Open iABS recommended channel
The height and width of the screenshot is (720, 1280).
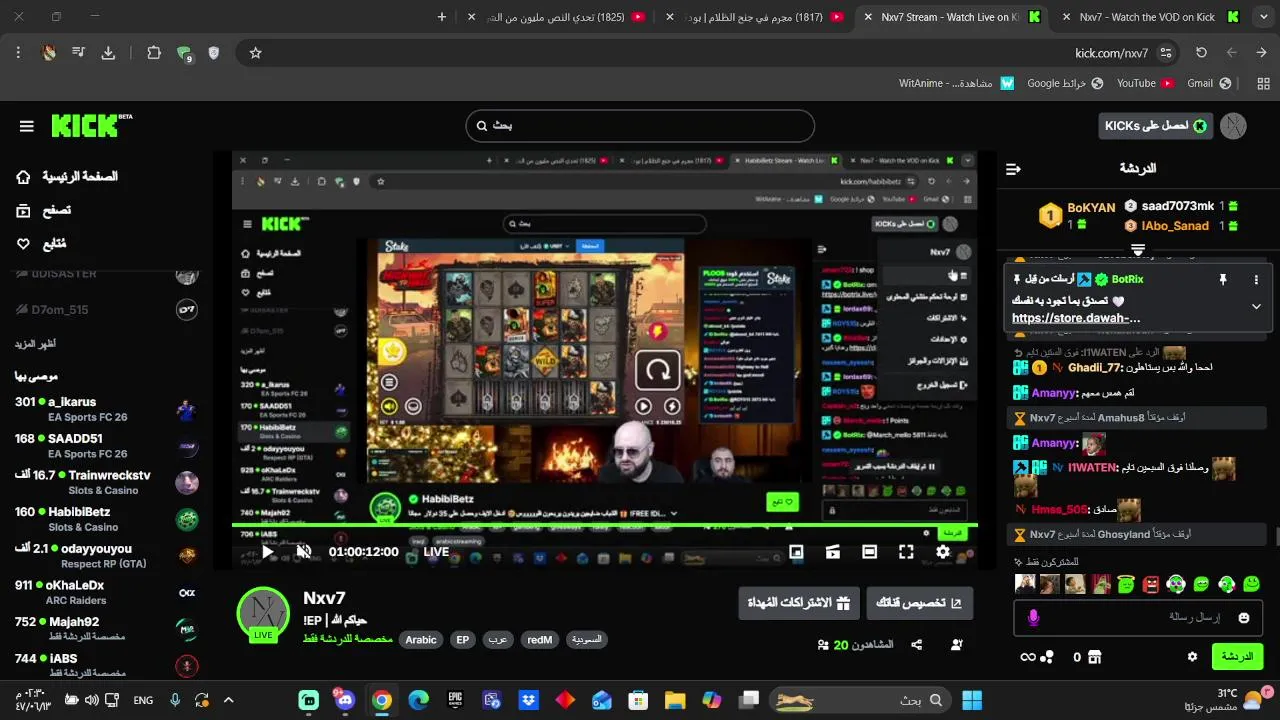pyautogui.click(x=106, y=665)
